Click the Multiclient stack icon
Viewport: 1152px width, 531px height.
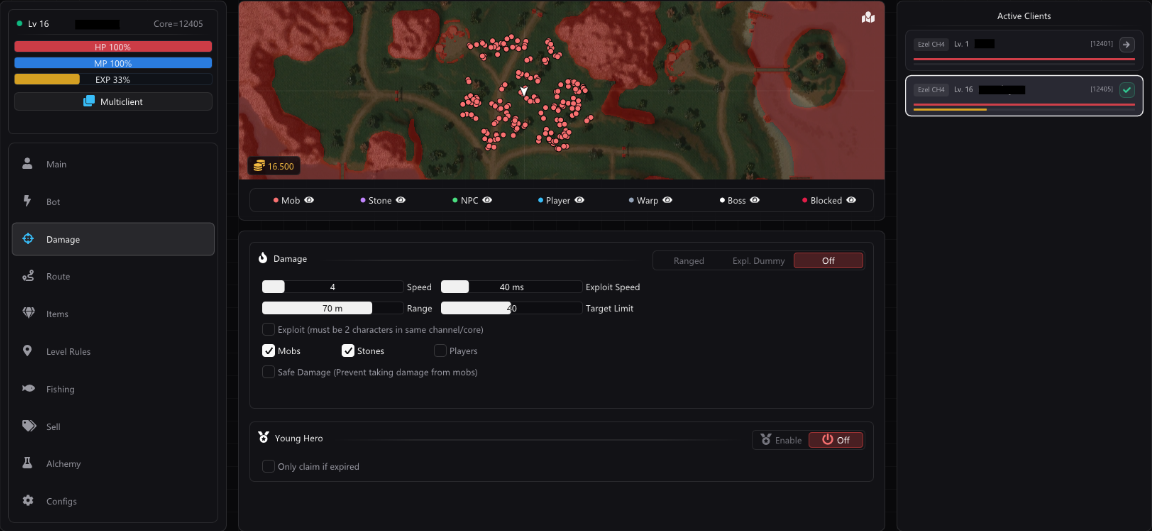(x=89, y=101)
